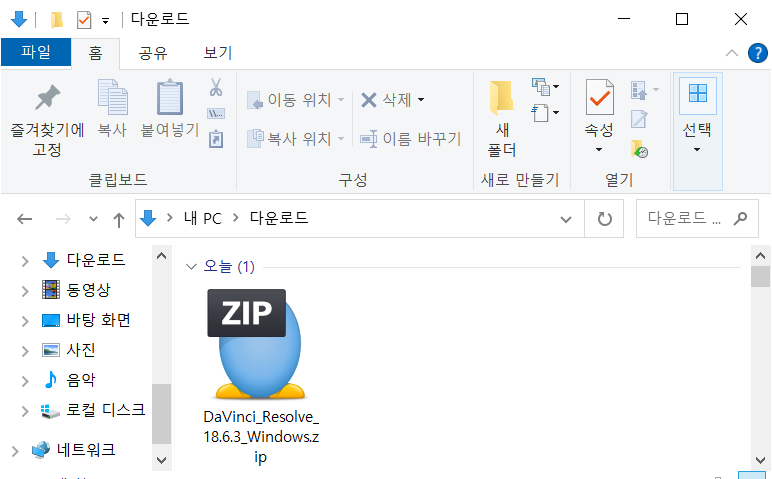Select 음악 in the navigation pane
772x479 pixels.
coord(81,380)
